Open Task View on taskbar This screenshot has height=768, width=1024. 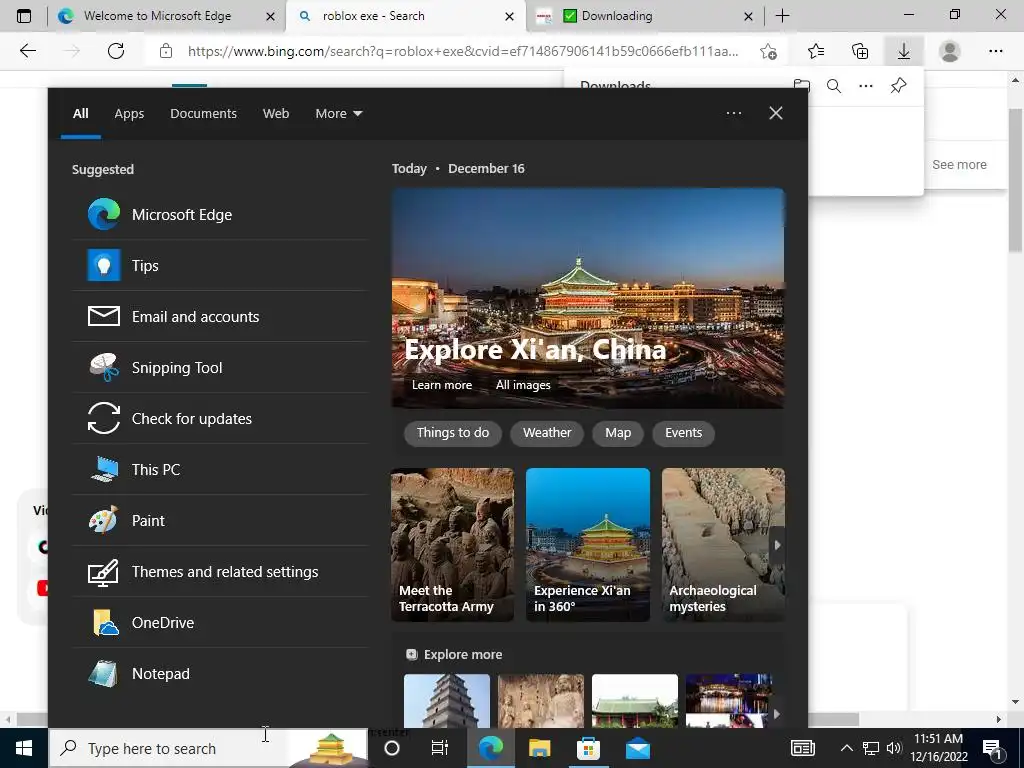pyautogui.click(x=440, y=748)
